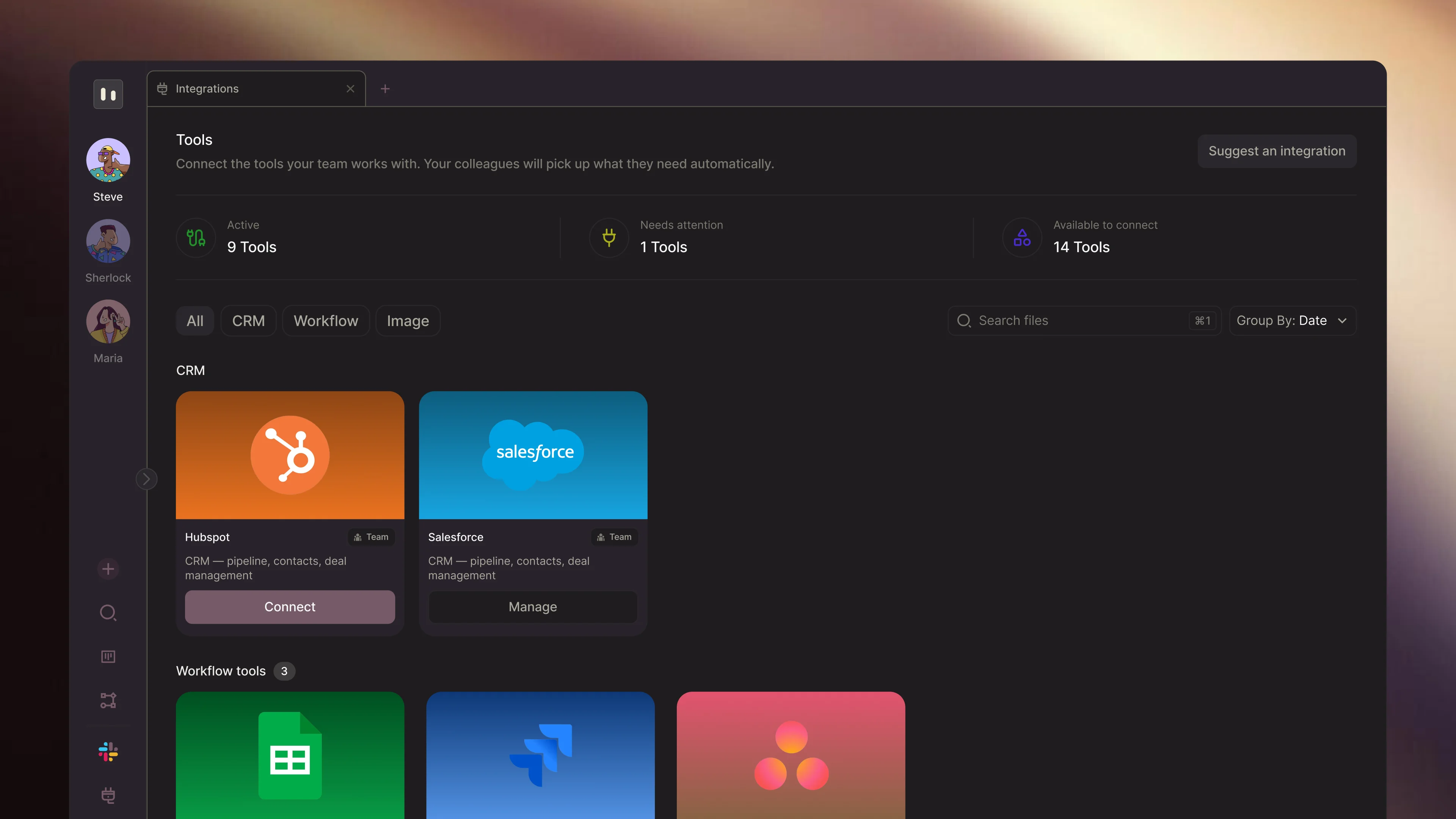Click the app logo icon at top left
This screenshot has width=1456, height=819.
(x=108, y=94)
